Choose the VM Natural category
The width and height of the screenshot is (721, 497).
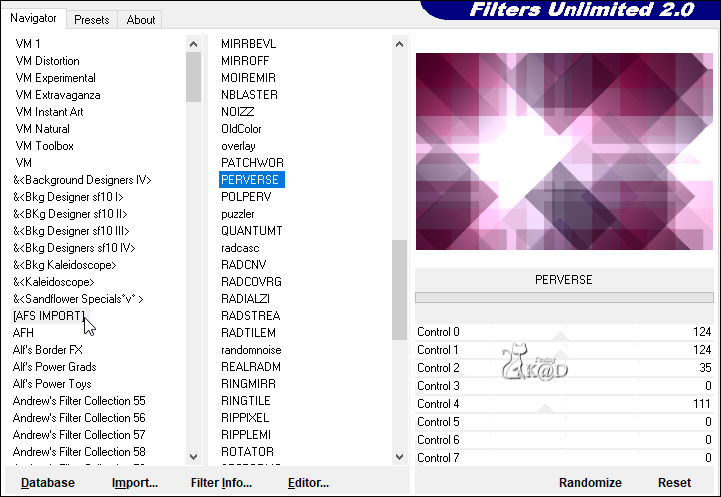42,129
